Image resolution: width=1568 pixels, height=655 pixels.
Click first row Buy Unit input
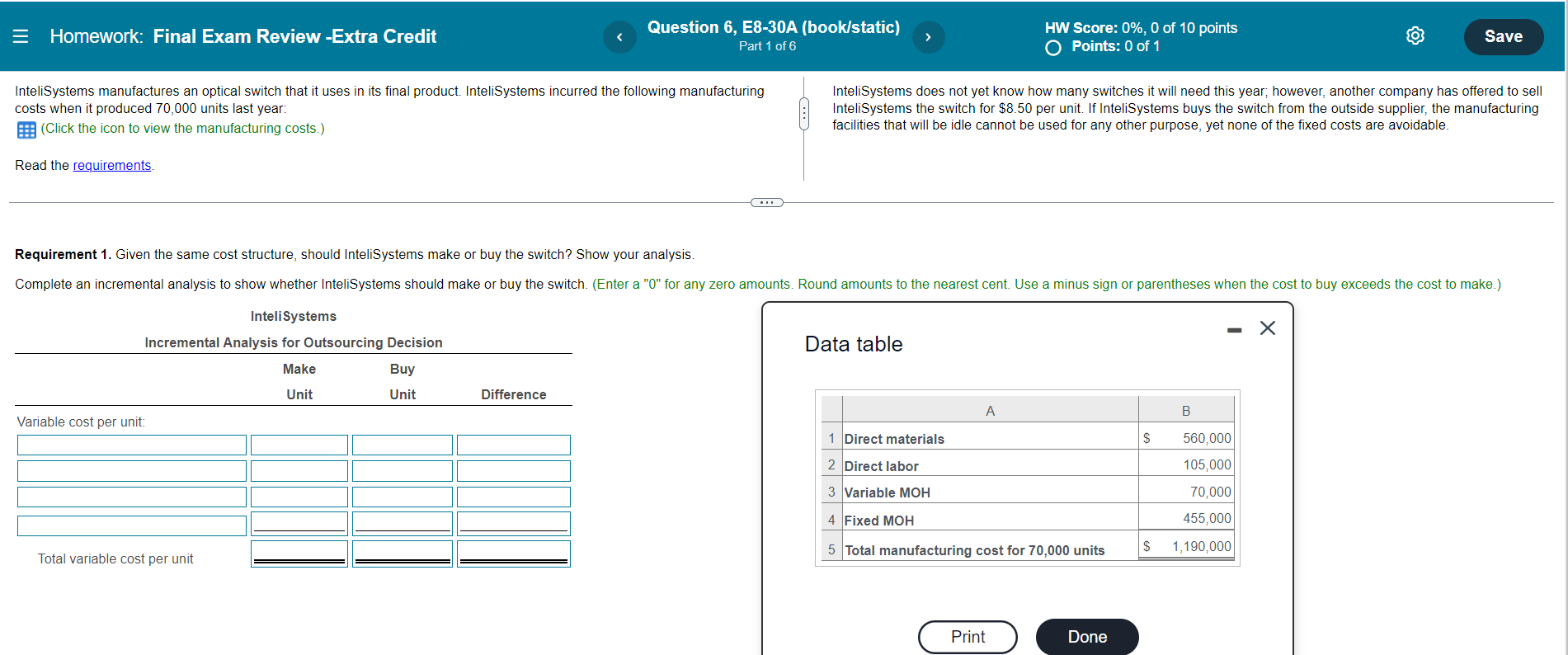(x=403, y=445)
